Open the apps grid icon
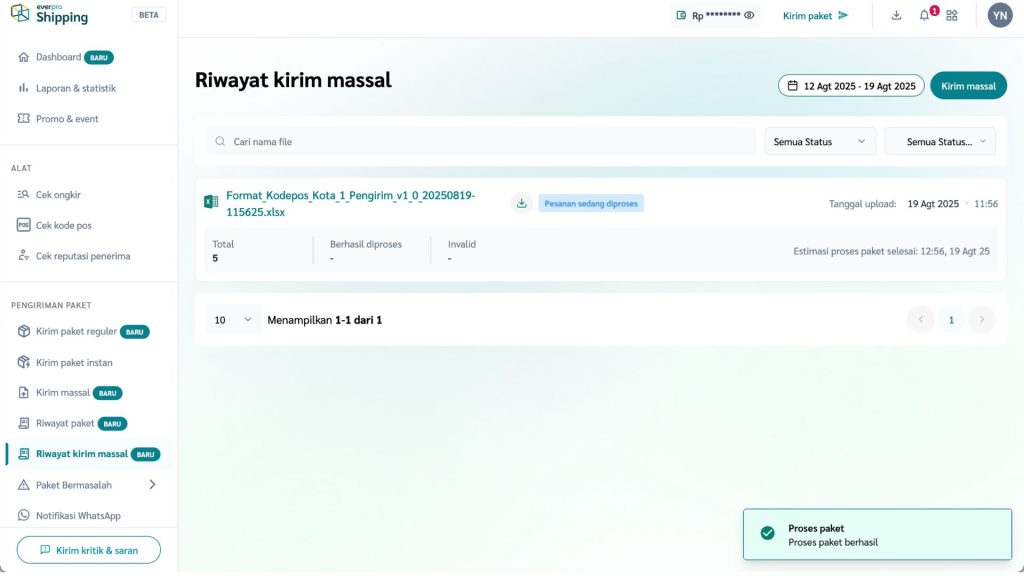 pyautogui.click(x=951, y=15)
